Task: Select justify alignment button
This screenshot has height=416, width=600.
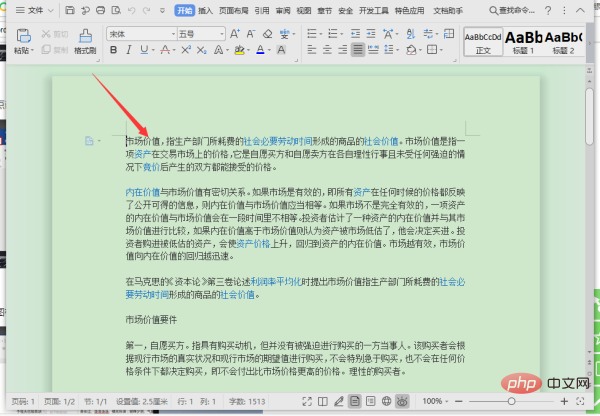Action: tap(357, 49)
